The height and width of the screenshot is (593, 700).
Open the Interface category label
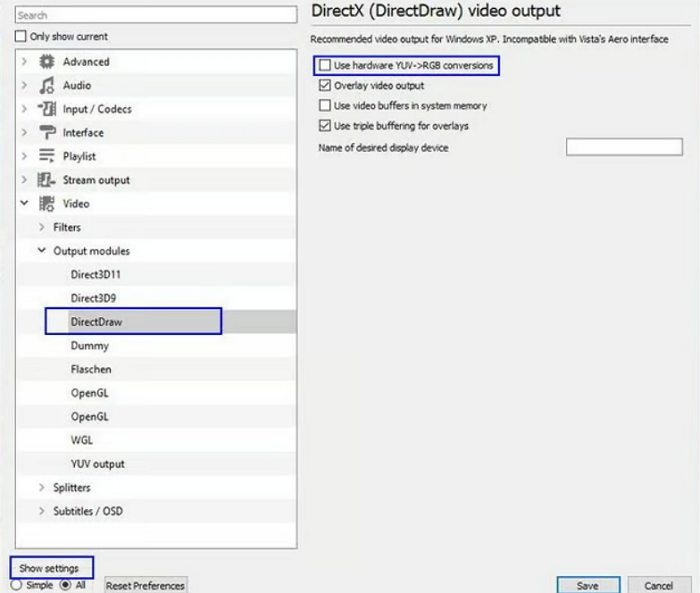pos(83,133)
